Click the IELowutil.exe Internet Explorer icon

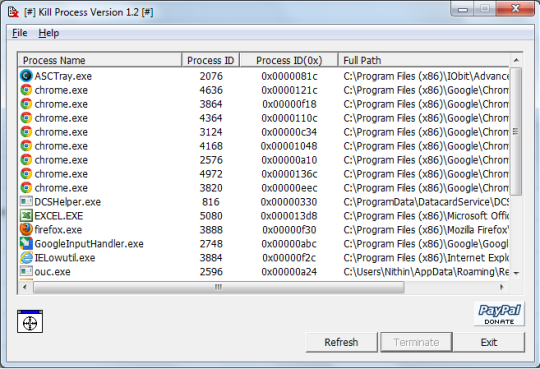coord(26,257)
